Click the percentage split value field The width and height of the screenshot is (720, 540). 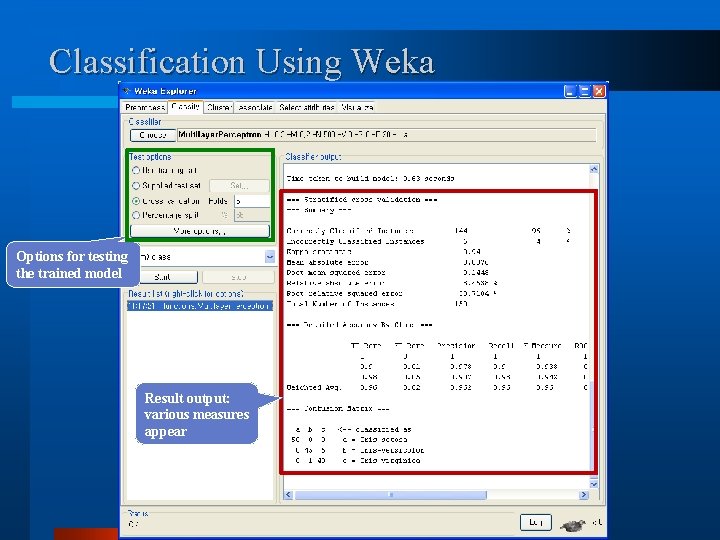click(252, 215)
